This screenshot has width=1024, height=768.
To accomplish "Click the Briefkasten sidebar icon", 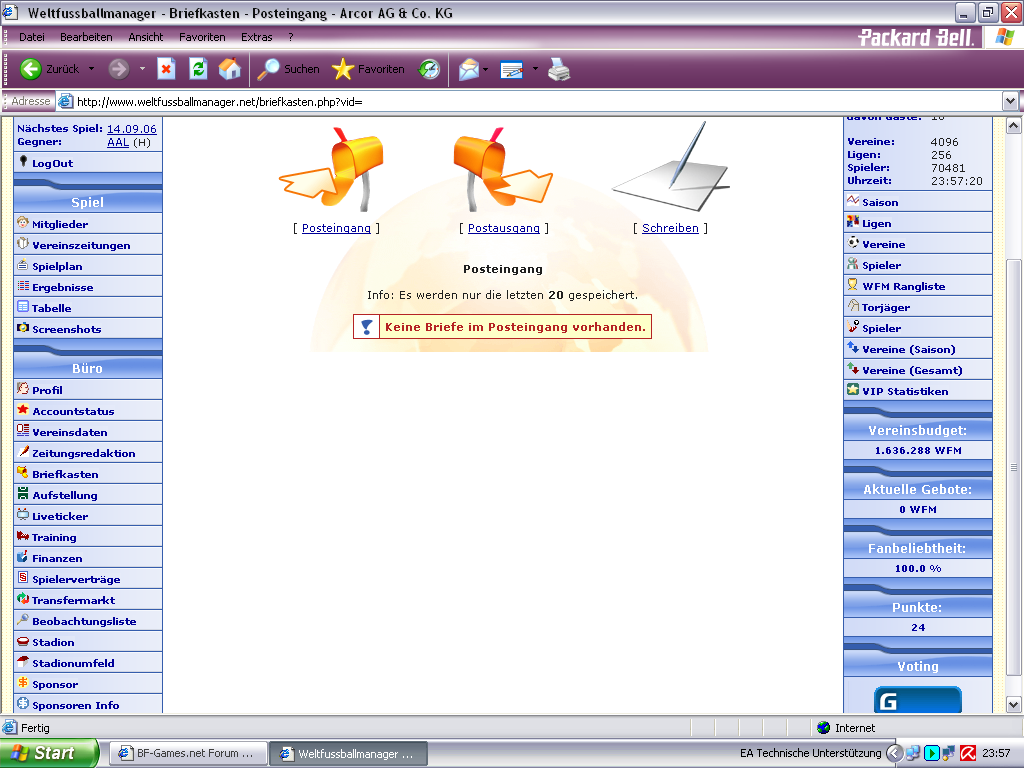I will [23, 473].
